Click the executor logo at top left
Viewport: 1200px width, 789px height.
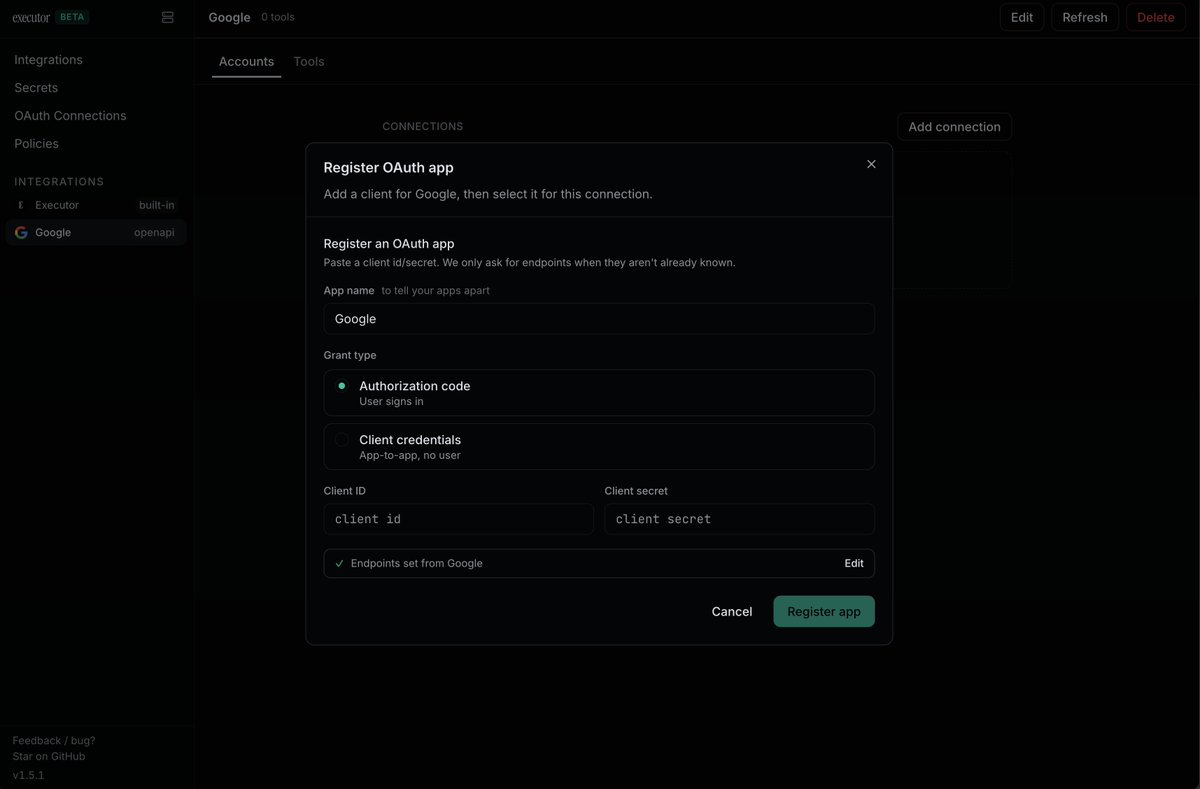coord(31,17)
